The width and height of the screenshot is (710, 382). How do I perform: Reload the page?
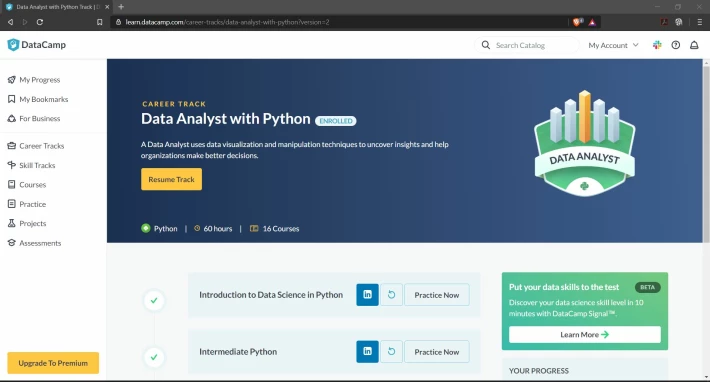(40, 22)
